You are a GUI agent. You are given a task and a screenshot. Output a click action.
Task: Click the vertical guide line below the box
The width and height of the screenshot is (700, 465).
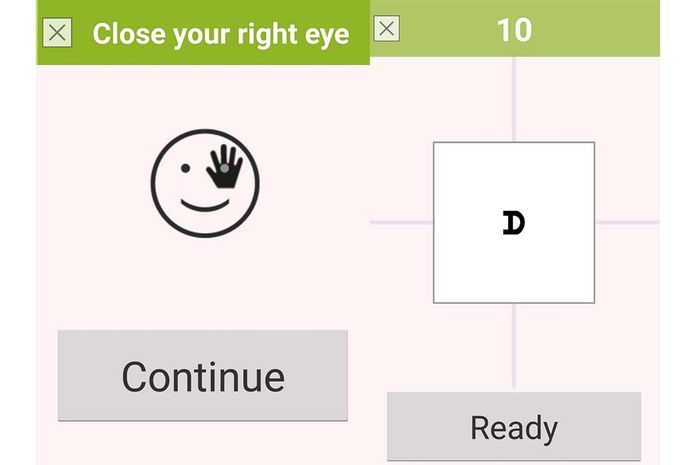[514, 346]
